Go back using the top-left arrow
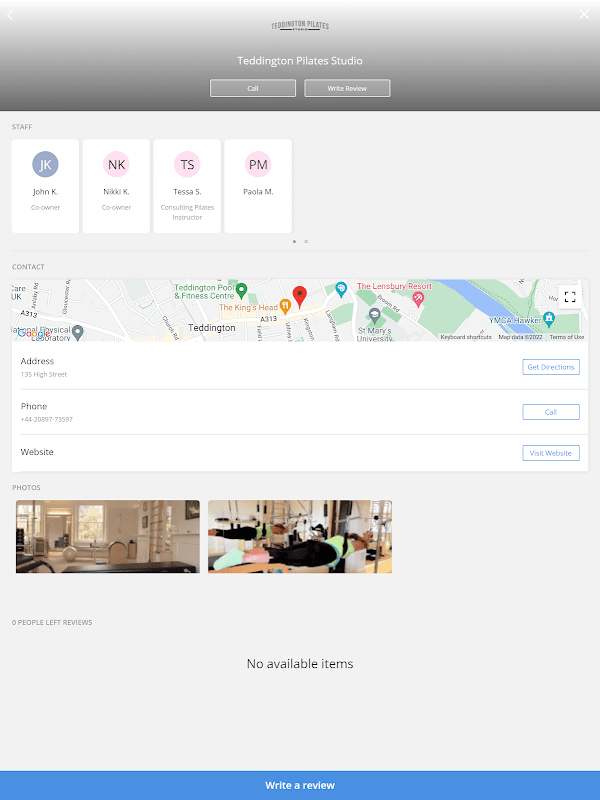The height and width of the screenshot is (800, 600). point(10,15)
